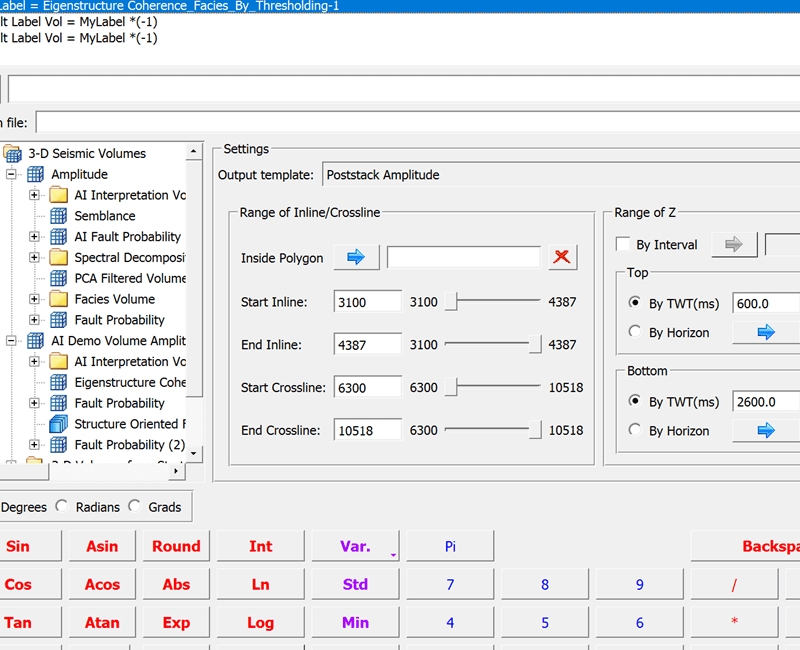Select the Semblance volume icon in tree
The height and width of the screenshot is (650, 800).
[x=58, y=216]
